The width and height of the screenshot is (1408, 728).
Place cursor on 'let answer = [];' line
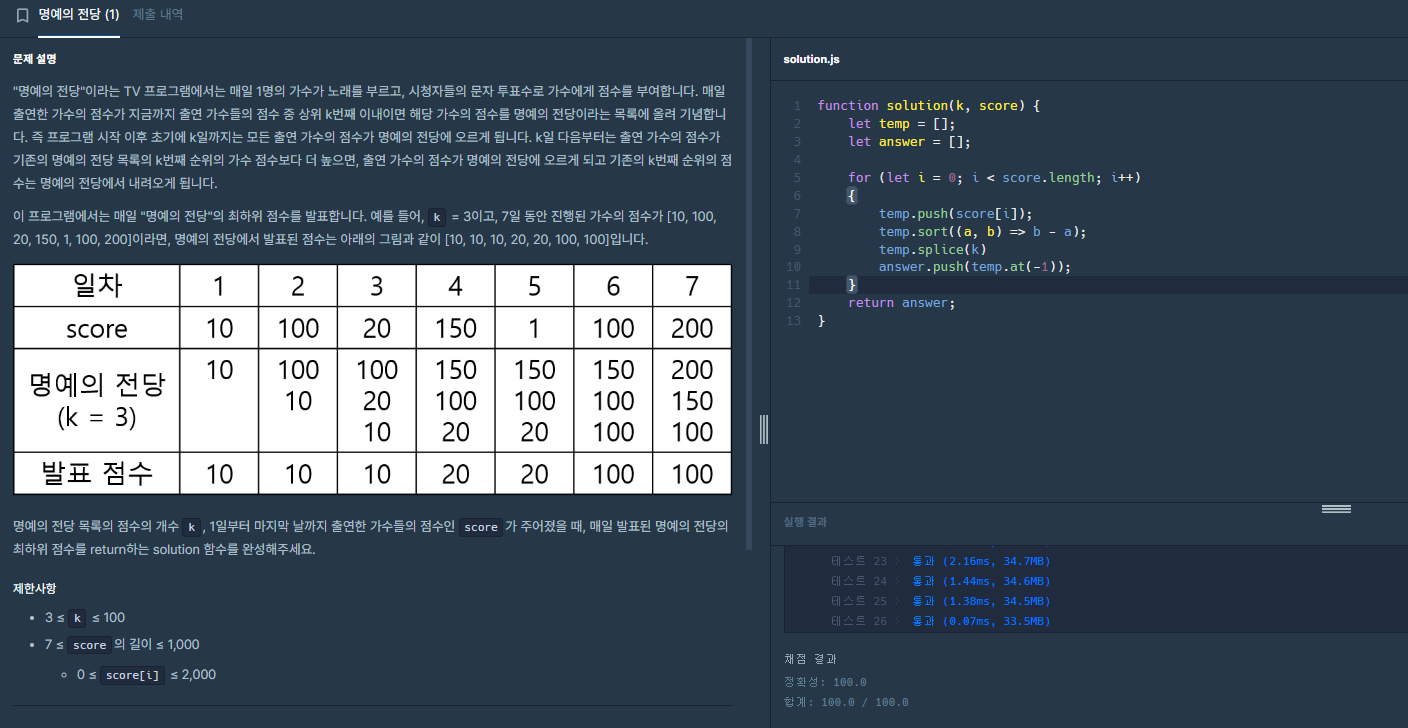point(910,141)
